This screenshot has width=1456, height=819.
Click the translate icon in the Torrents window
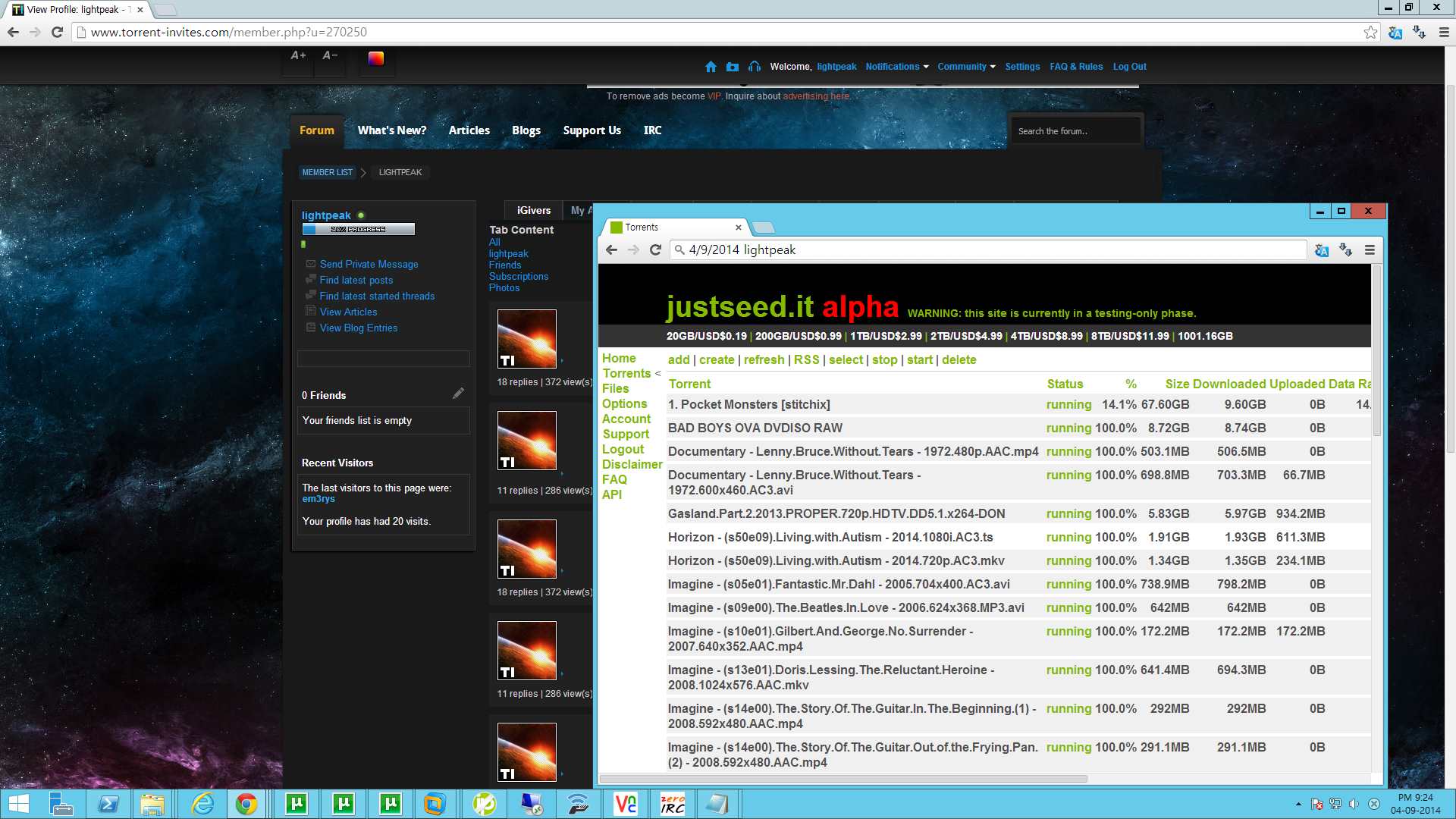(1322, 249)
